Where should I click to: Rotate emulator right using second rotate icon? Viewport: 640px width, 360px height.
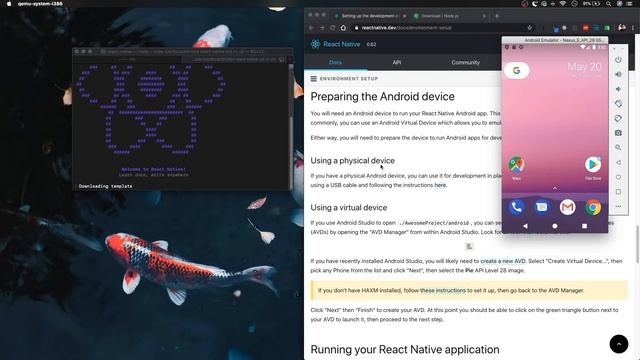(618, 118)
